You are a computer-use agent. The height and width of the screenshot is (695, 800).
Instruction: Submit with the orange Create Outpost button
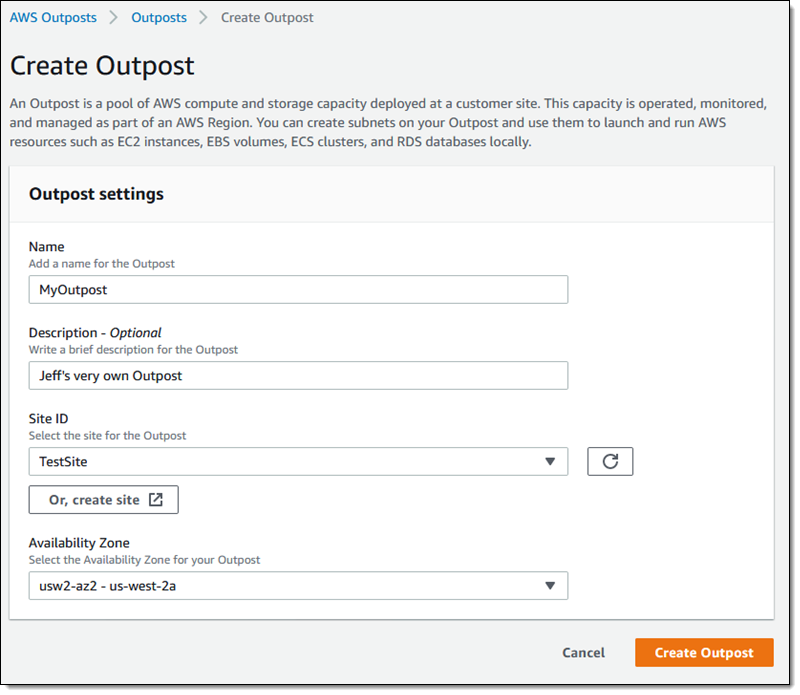(x=704, y=653)
